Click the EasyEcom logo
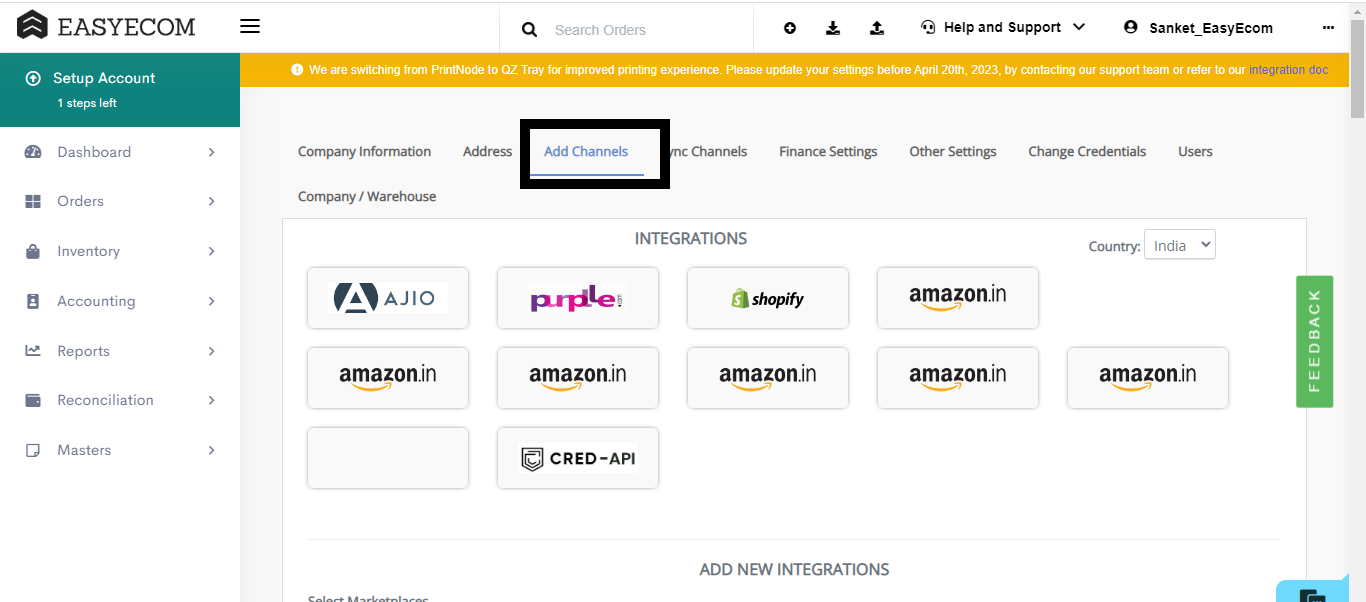The image size is (1366, 602). pyautogui.click(x=106, y=26)
